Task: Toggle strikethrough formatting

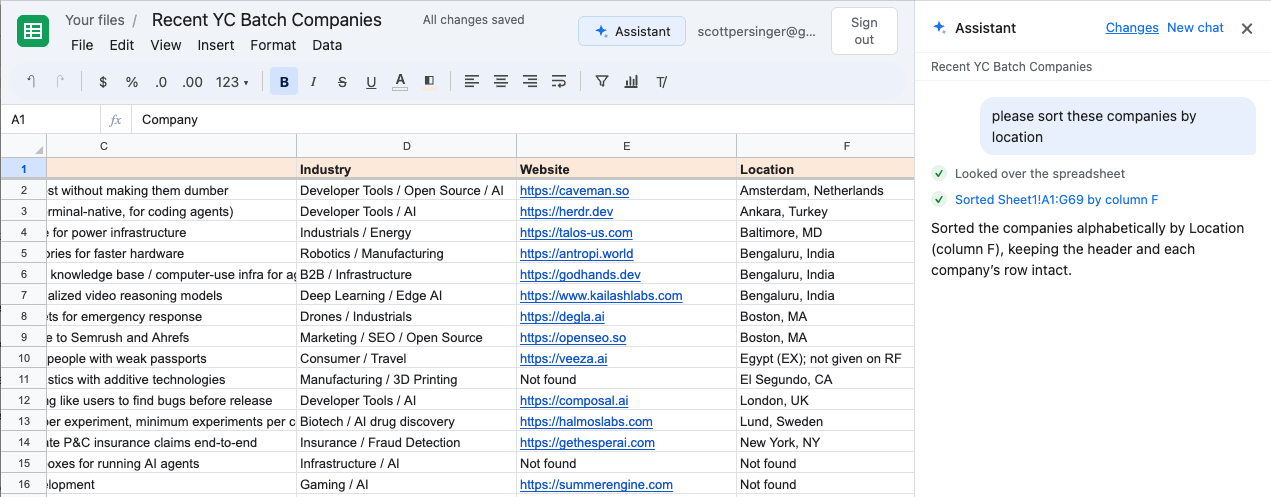Action: click(x=342, y=82)
